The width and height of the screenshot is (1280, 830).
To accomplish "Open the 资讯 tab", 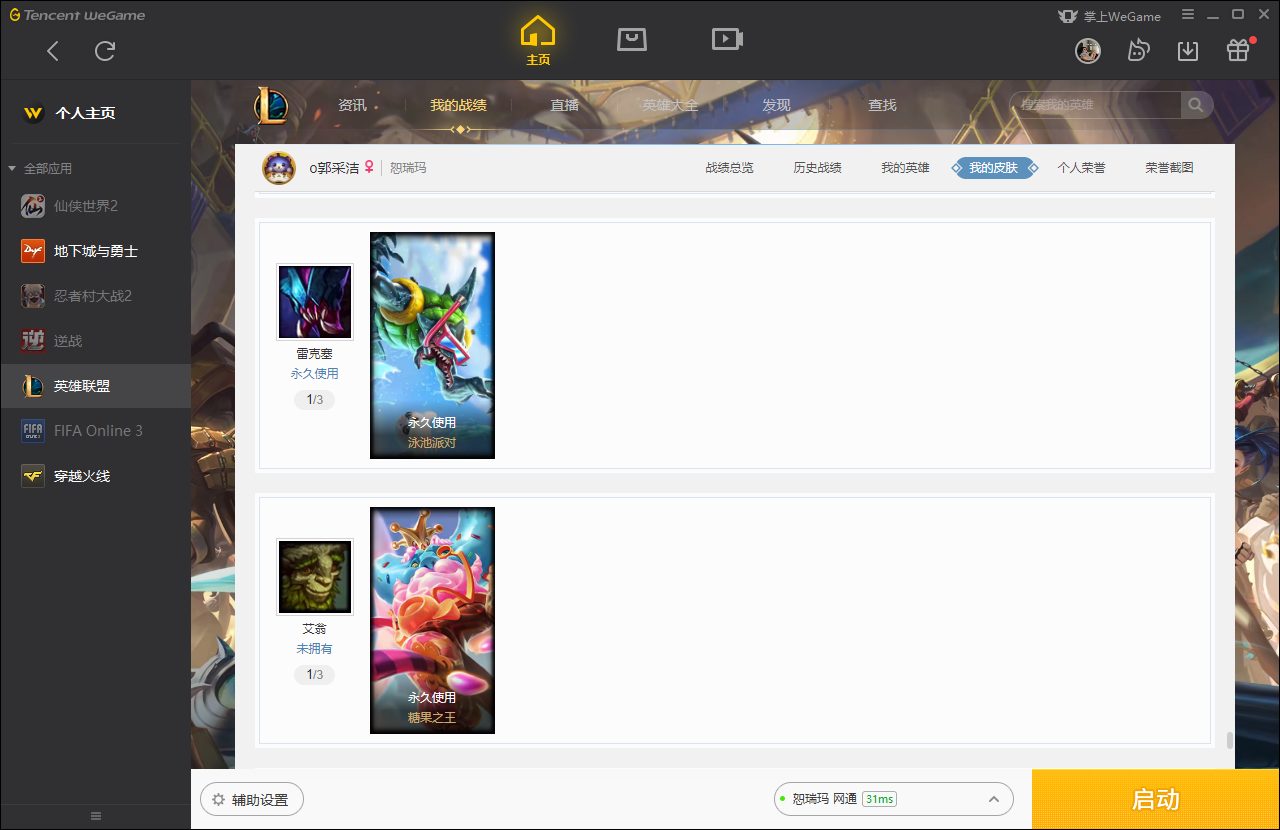I will 352,105.
